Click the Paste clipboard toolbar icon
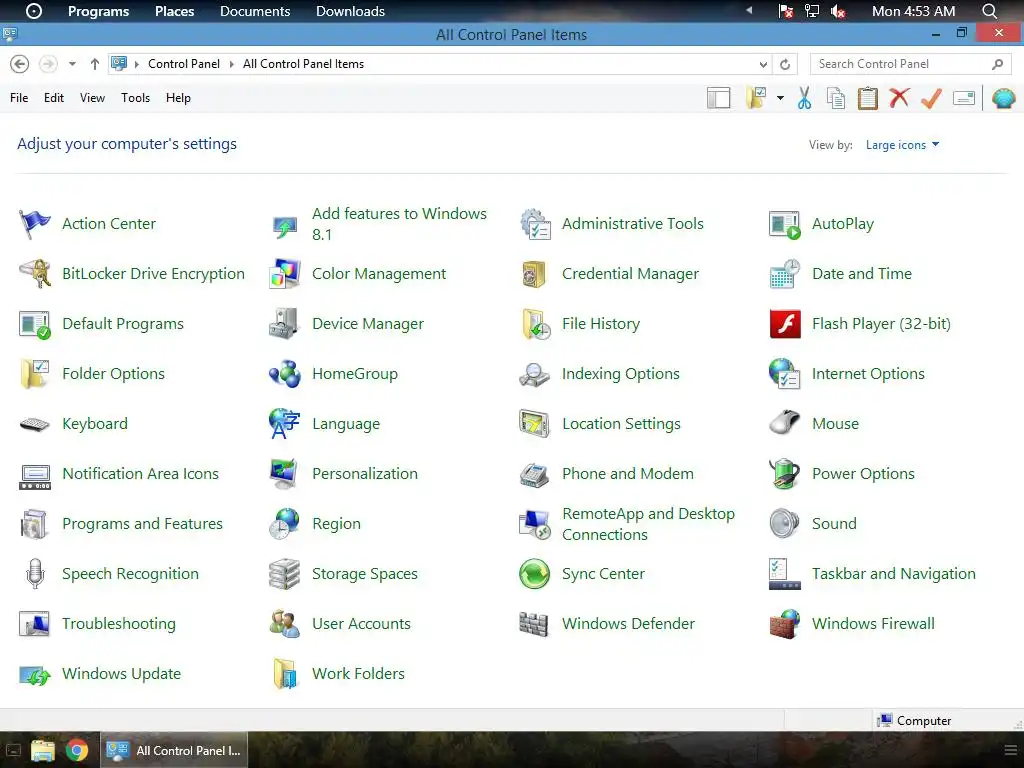This screenshot has height=768, width=1024. point(867,98)
